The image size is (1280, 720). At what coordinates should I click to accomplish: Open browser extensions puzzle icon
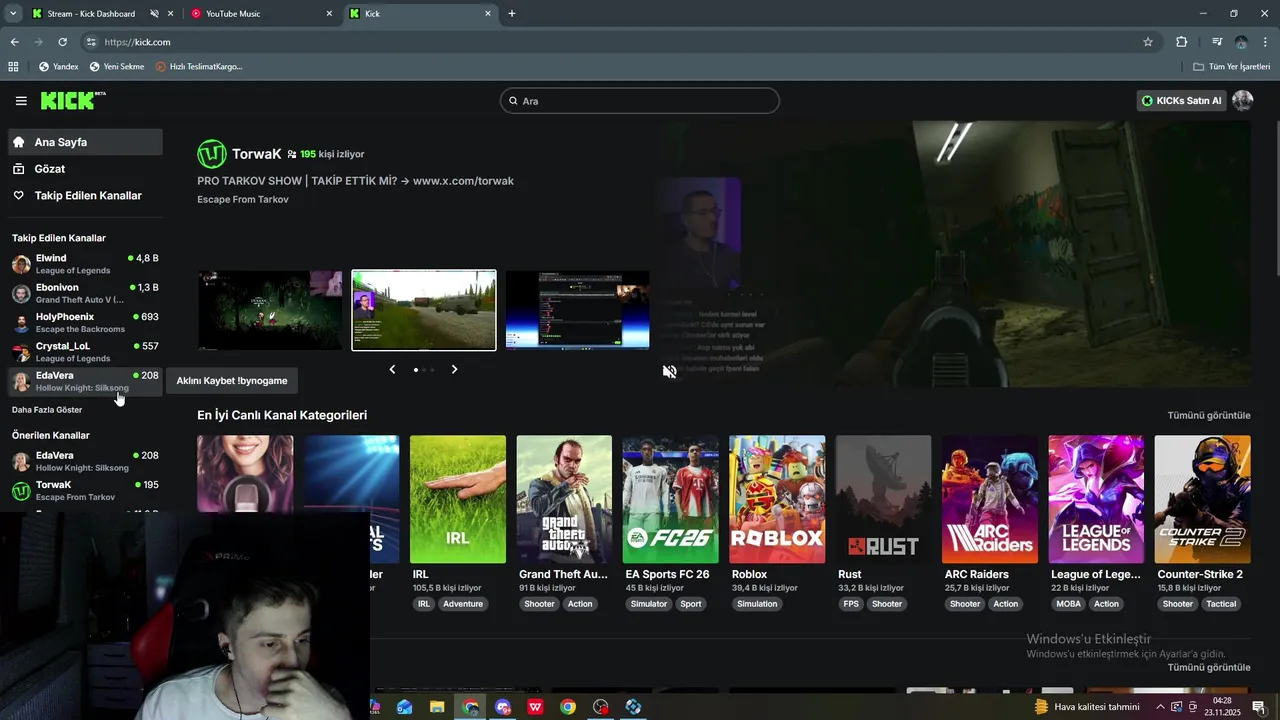(x=1182, y=42)
